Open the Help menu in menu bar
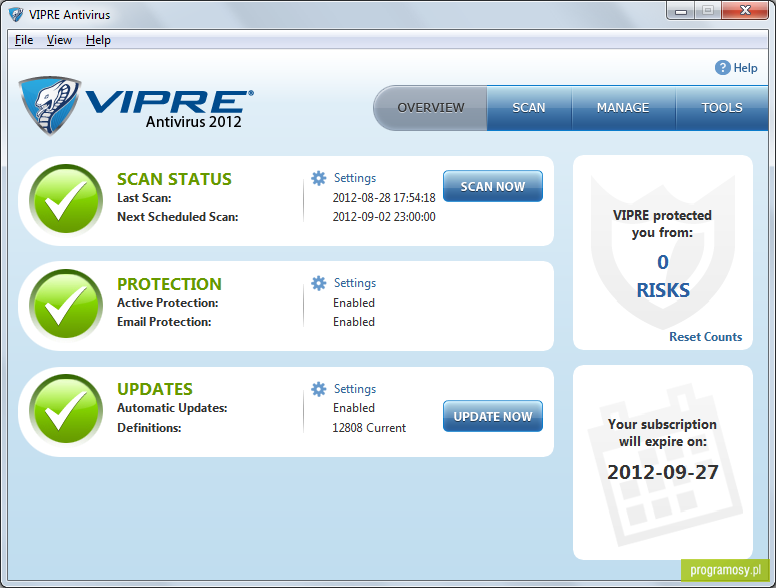This screenshot has width=776, height=588. tap(98, 40)
